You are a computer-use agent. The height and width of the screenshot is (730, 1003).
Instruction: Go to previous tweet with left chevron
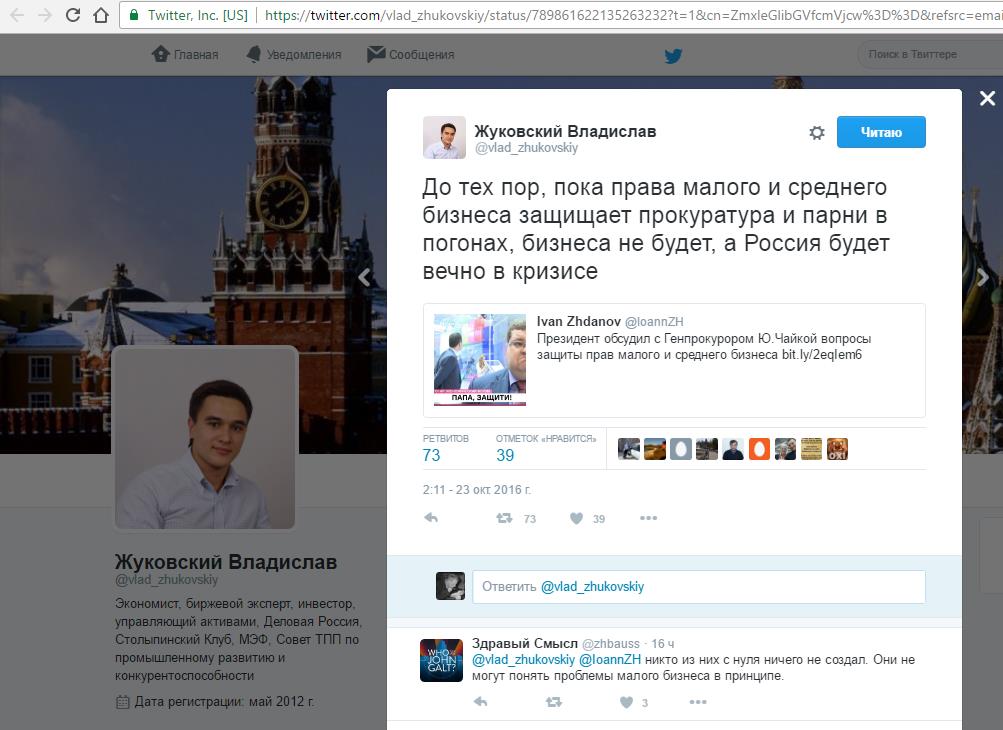click(x=365, y=277)
